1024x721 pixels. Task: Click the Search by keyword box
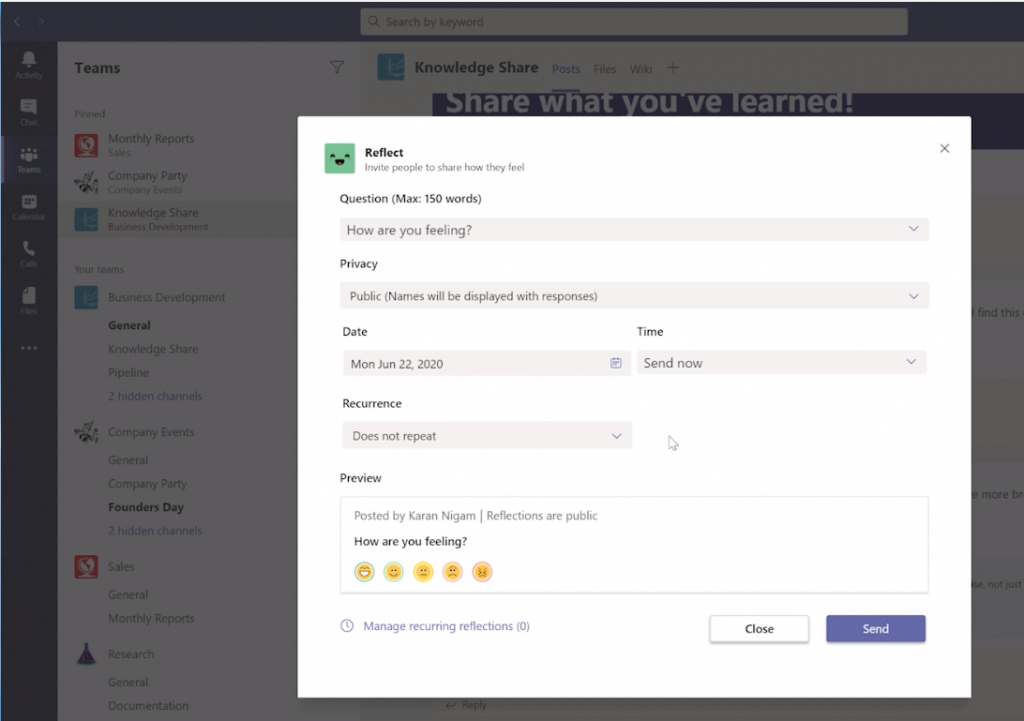[634, 22]
